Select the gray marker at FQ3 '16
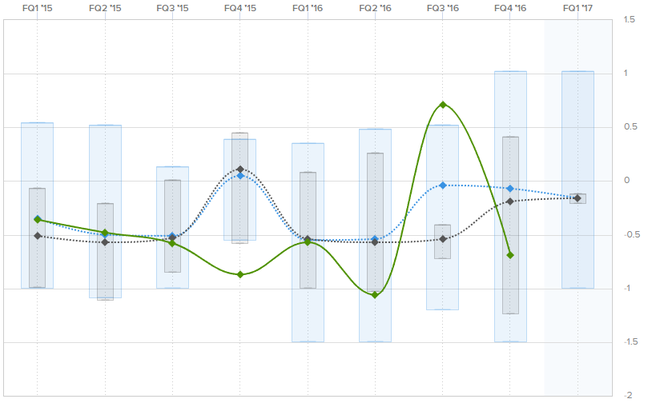660x403 pixels. pyautogui.click(x=442, y=239)
